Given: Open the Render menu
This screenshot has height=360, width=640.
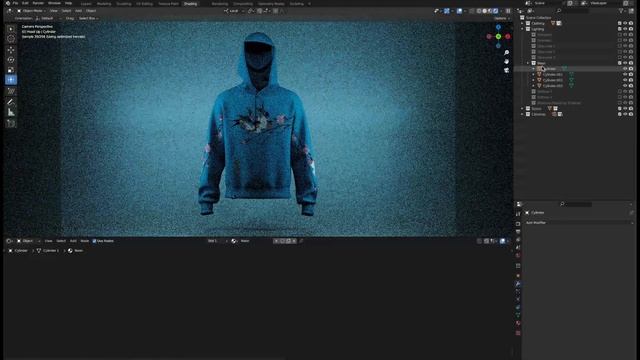Looking at the screenshot, I should click(38, 3).
